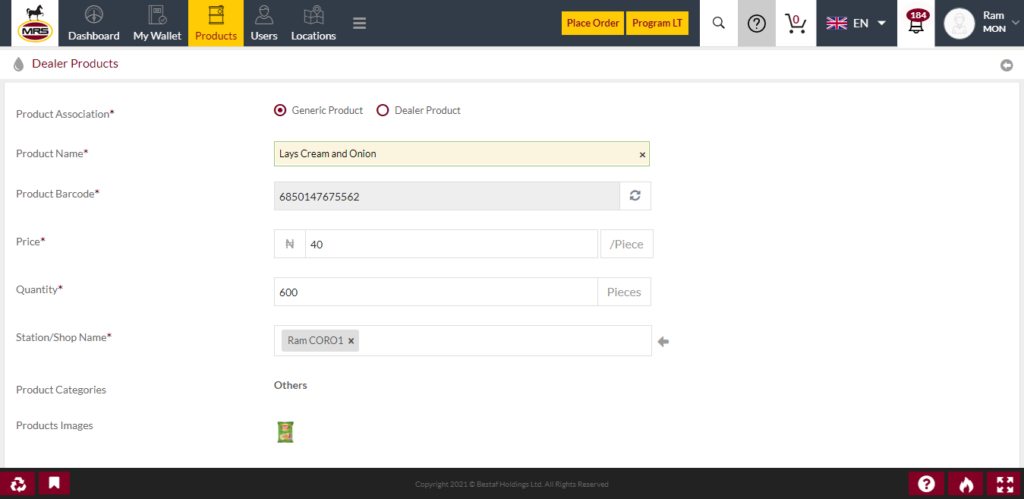The height and width of the screenshot is (499, 1024).
Task: Expand the EN language dropdown
Action: 856,23
